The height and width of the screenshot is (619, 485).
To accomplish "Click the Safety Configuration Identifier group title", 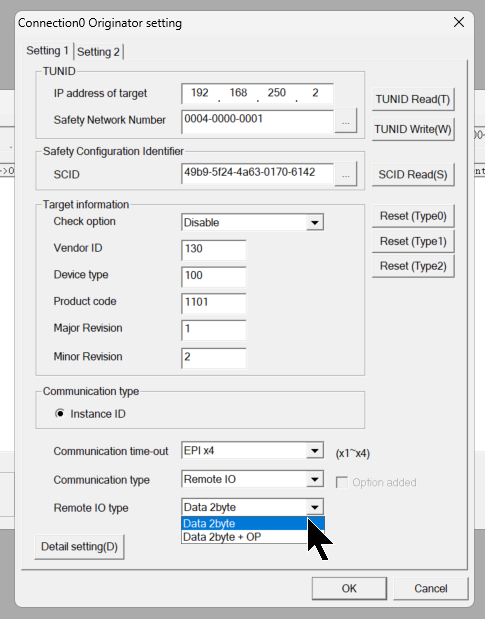I will coord(113,151).
